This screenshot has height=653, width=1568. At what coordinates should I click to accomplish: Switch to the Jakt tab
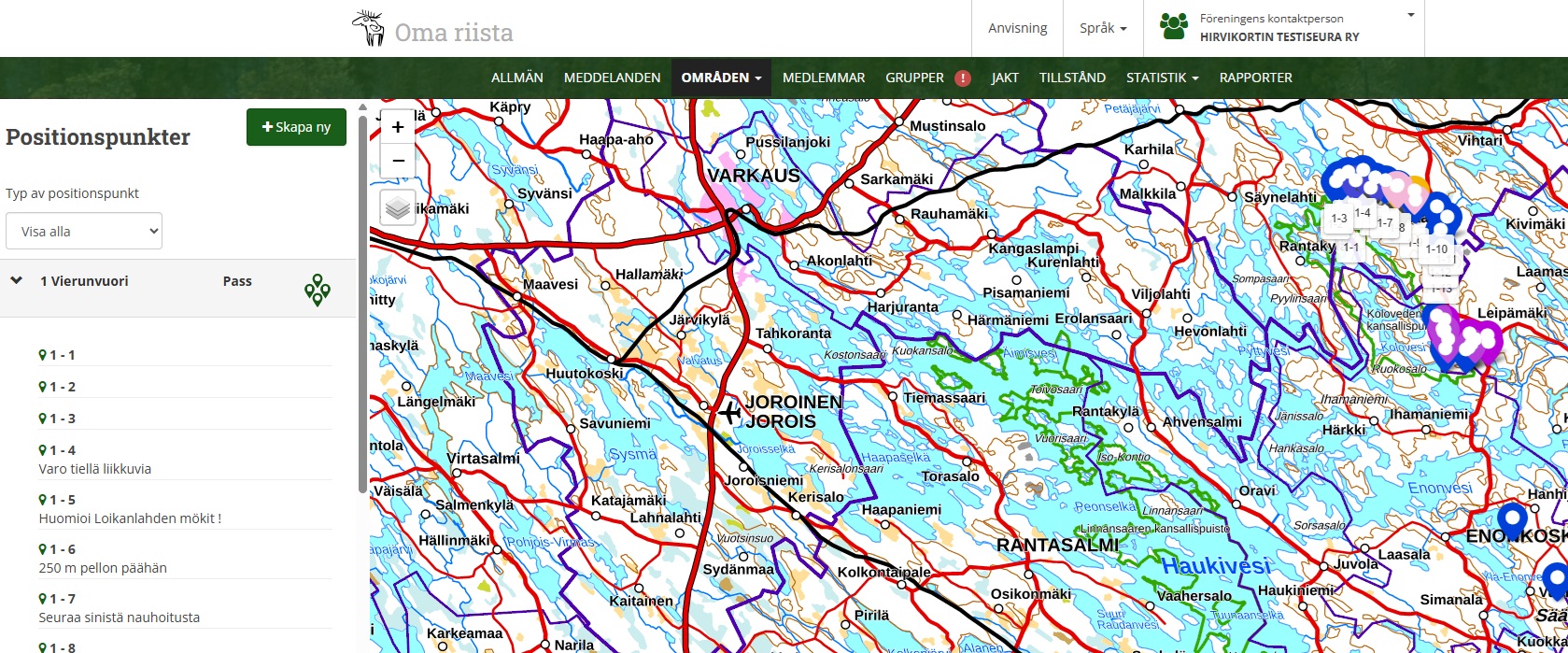[1005, 78]
